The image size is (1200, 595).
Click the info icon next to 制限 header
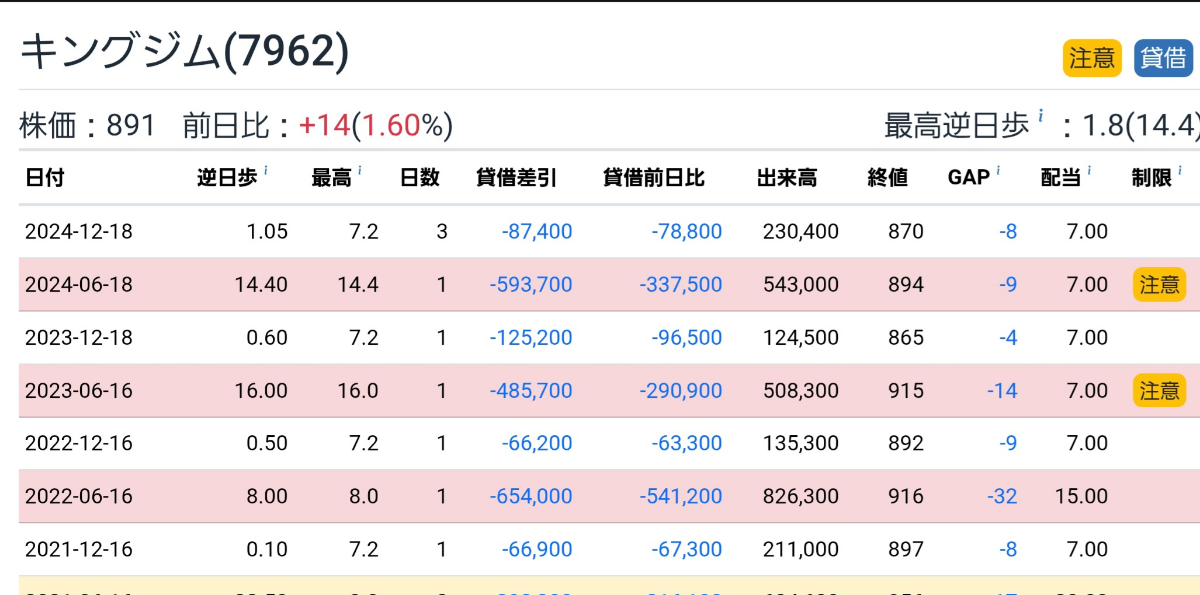click(1180, 172)
